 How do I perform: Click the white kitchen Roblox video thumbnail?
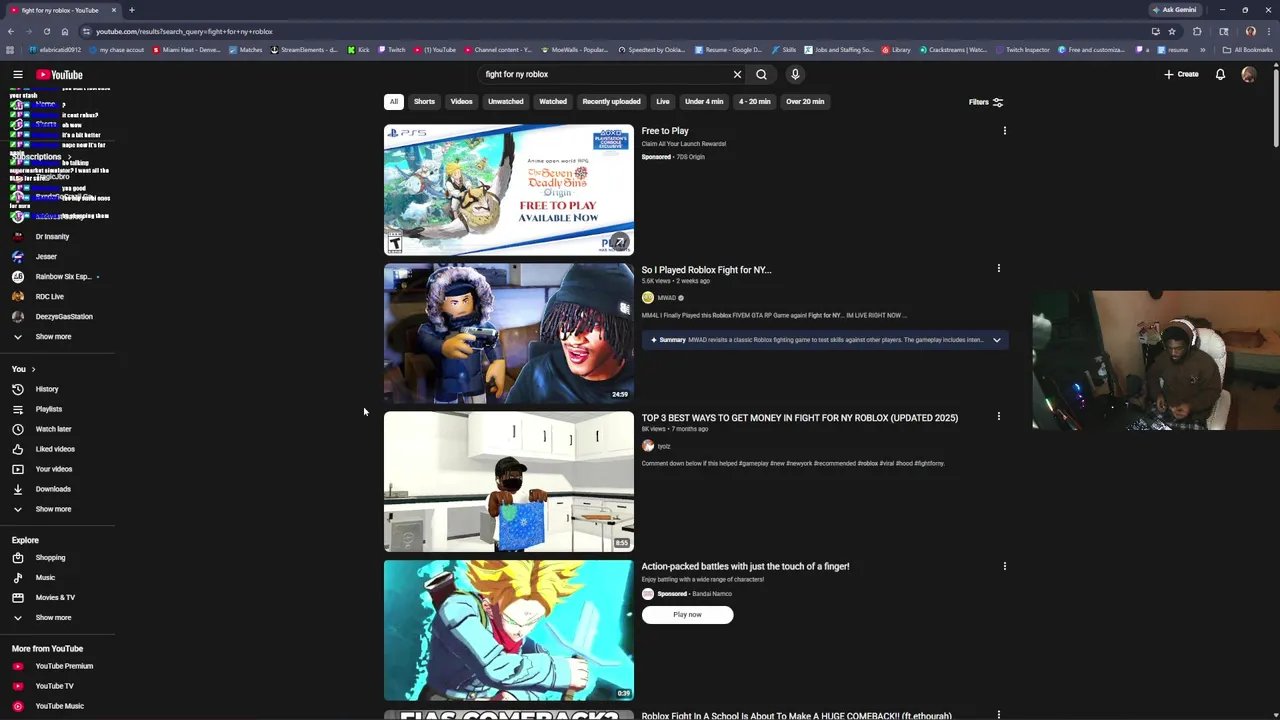[x=508, y=482]
